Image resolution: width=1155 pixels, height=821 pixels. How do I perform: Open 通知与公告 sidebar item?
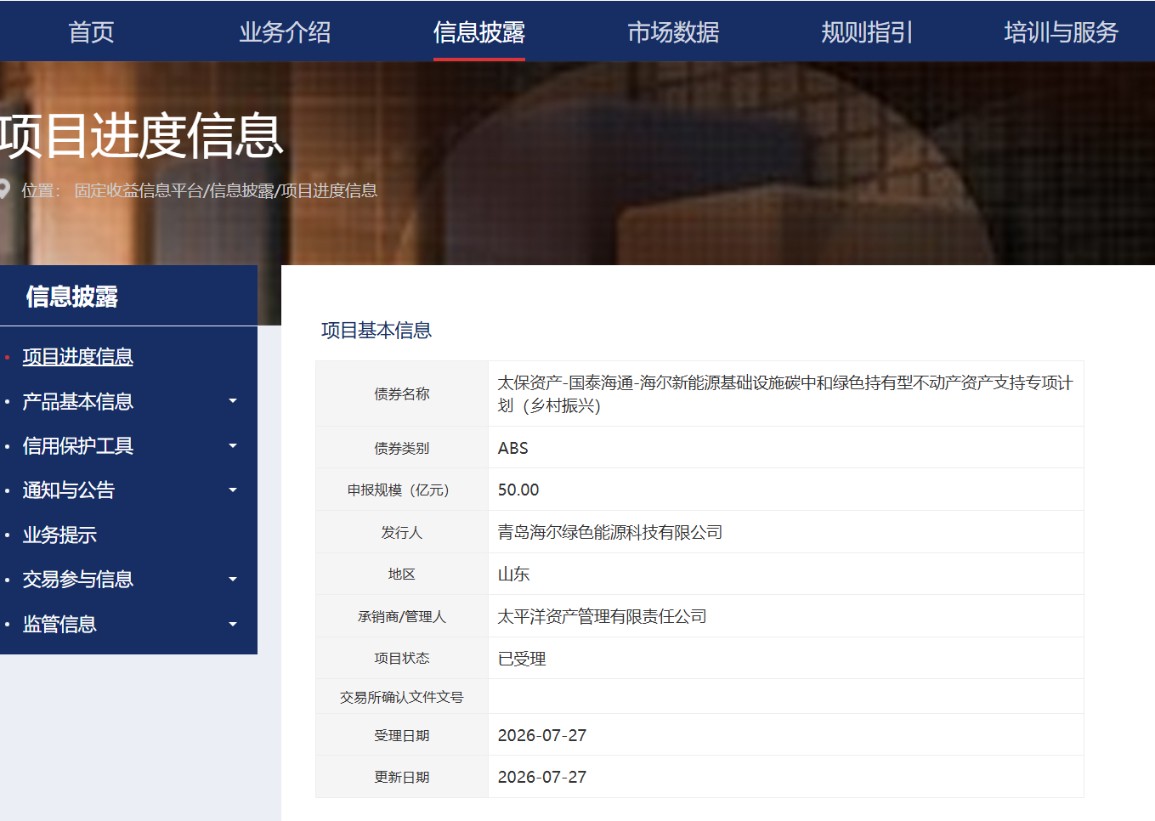[x=69, y=490]
